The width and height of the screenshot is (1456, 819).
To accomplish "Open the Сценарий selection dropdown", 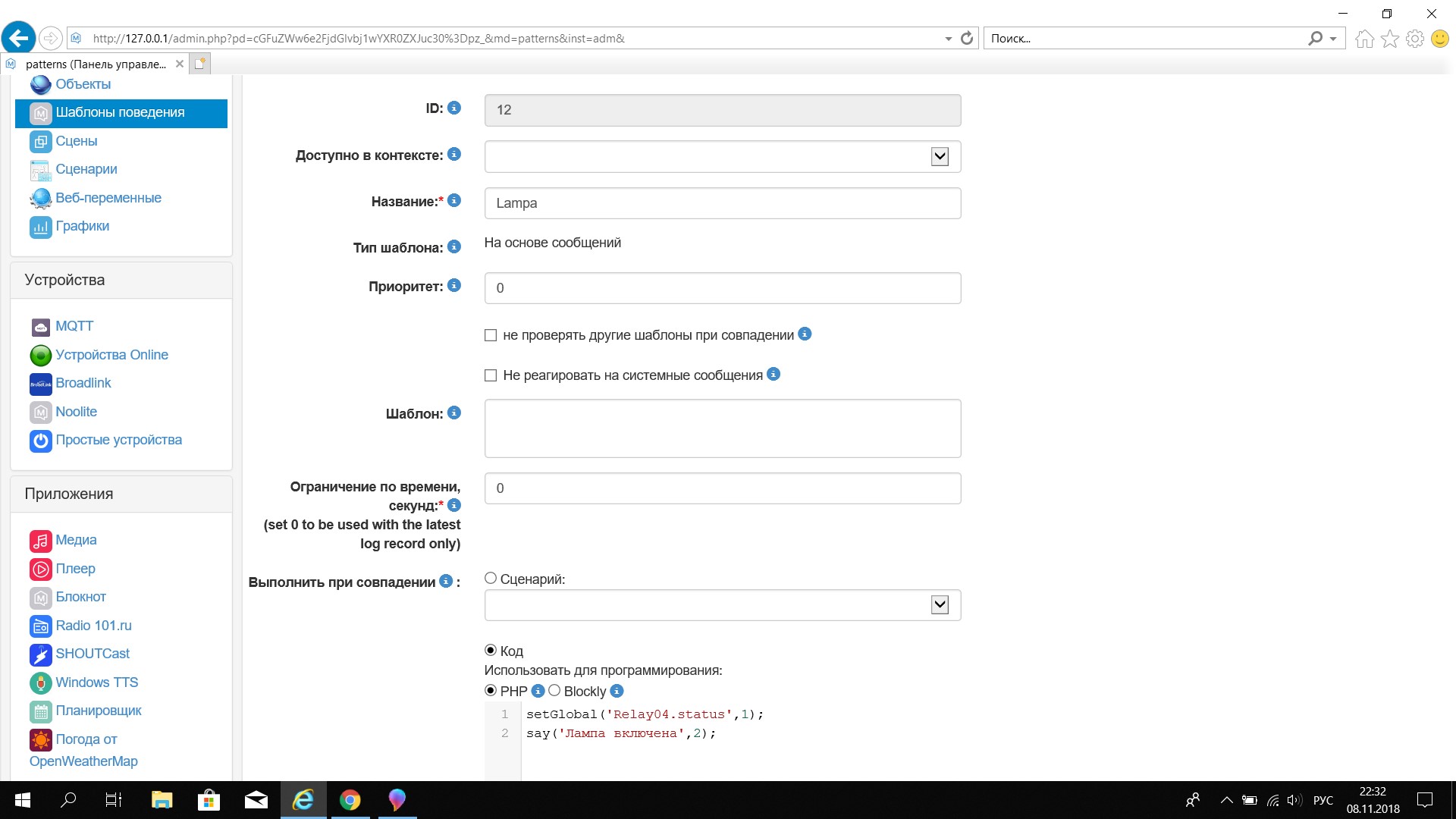I will pyautogui.click(x=939, y=605).
